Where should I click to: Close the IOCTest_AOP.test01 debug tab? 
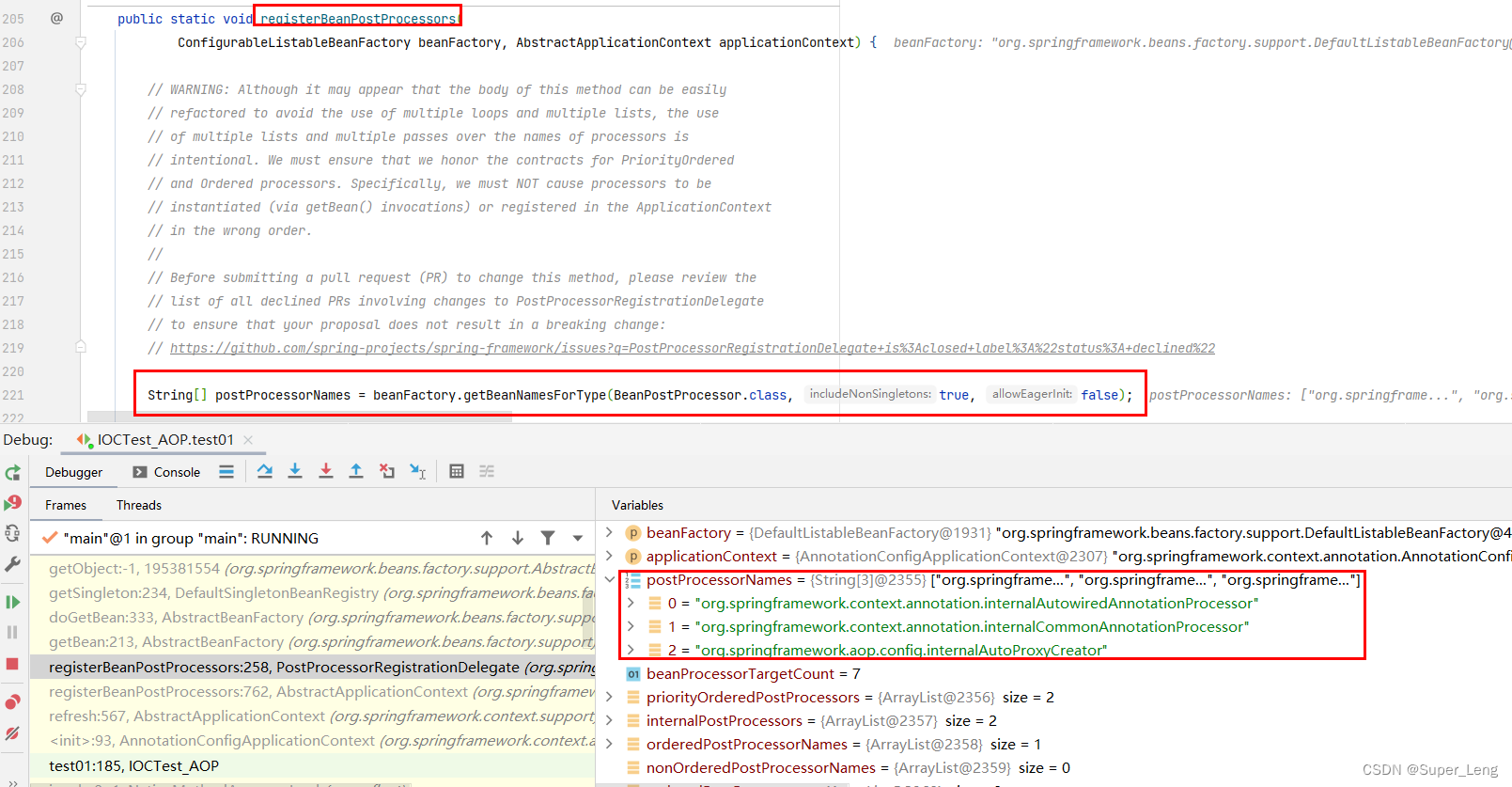(248, 439)
